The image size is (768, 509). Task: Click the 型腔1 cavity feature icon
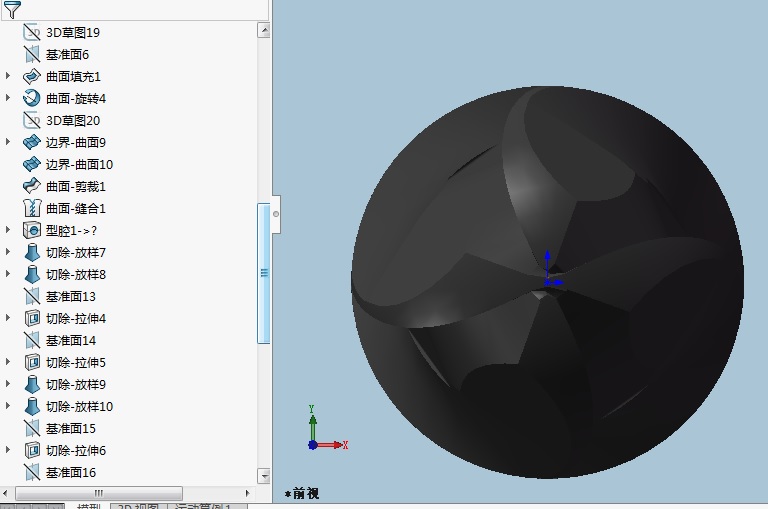tap(32, 230)
